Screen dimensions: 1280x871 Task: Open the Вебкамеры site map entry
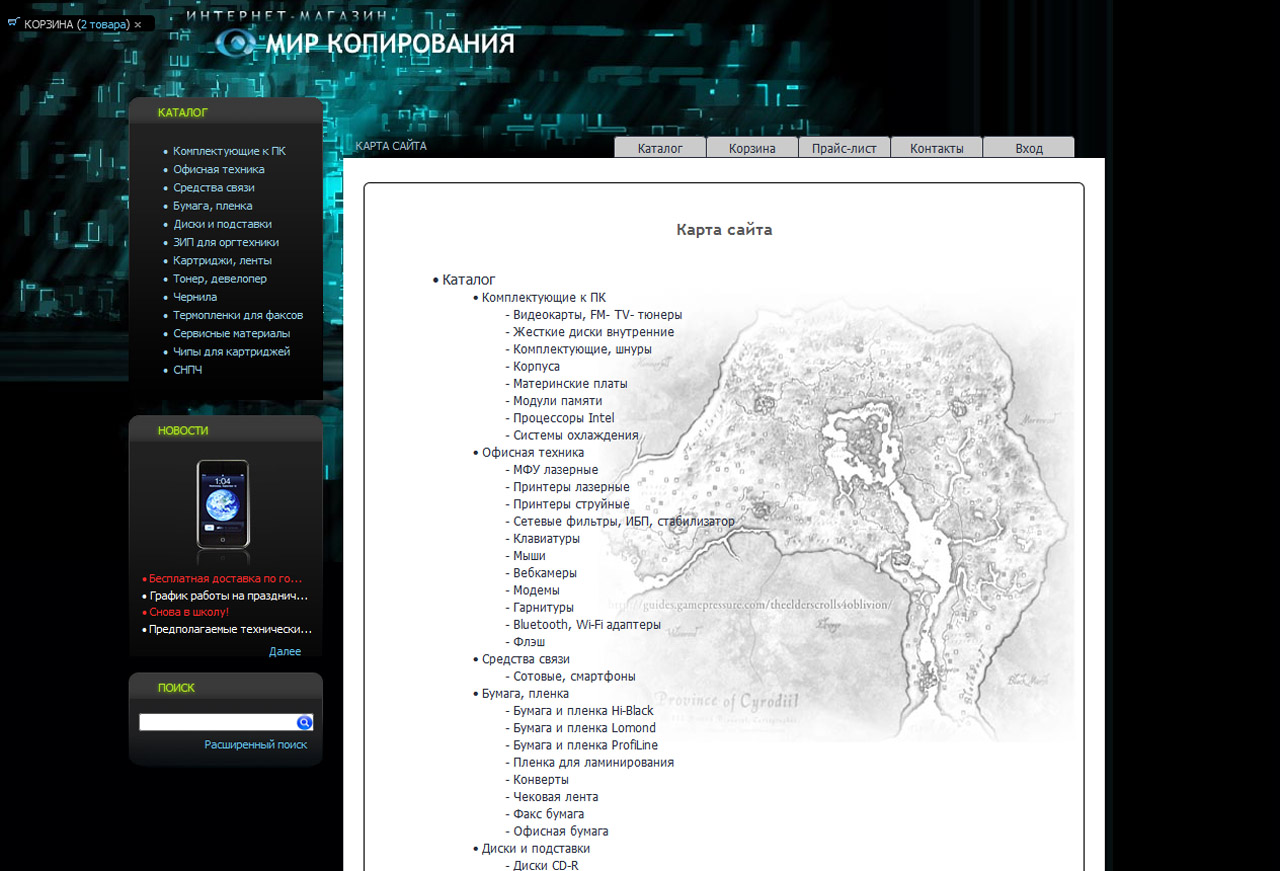[545, 573]
